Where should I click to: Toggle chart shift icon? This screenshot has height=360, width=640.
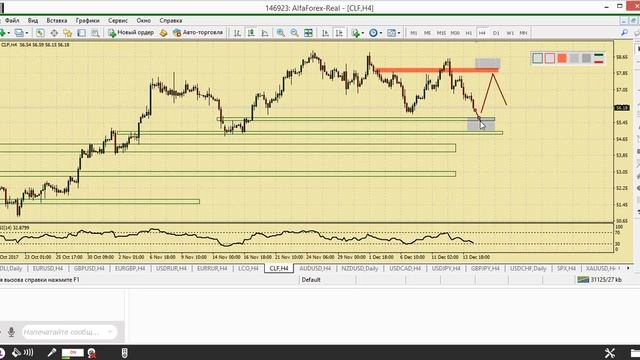339,33
